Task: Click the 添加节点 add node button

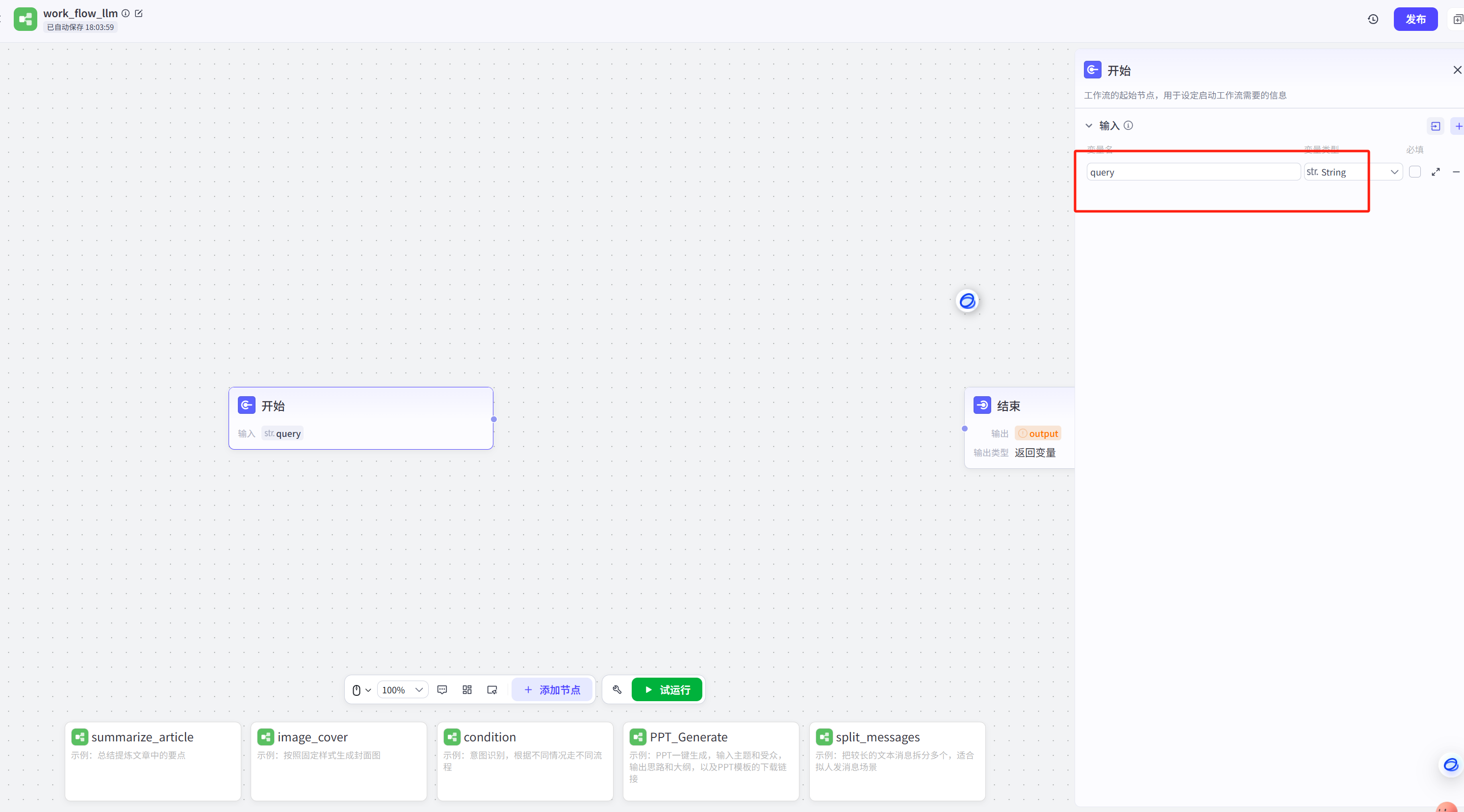Action: [552, 689]
